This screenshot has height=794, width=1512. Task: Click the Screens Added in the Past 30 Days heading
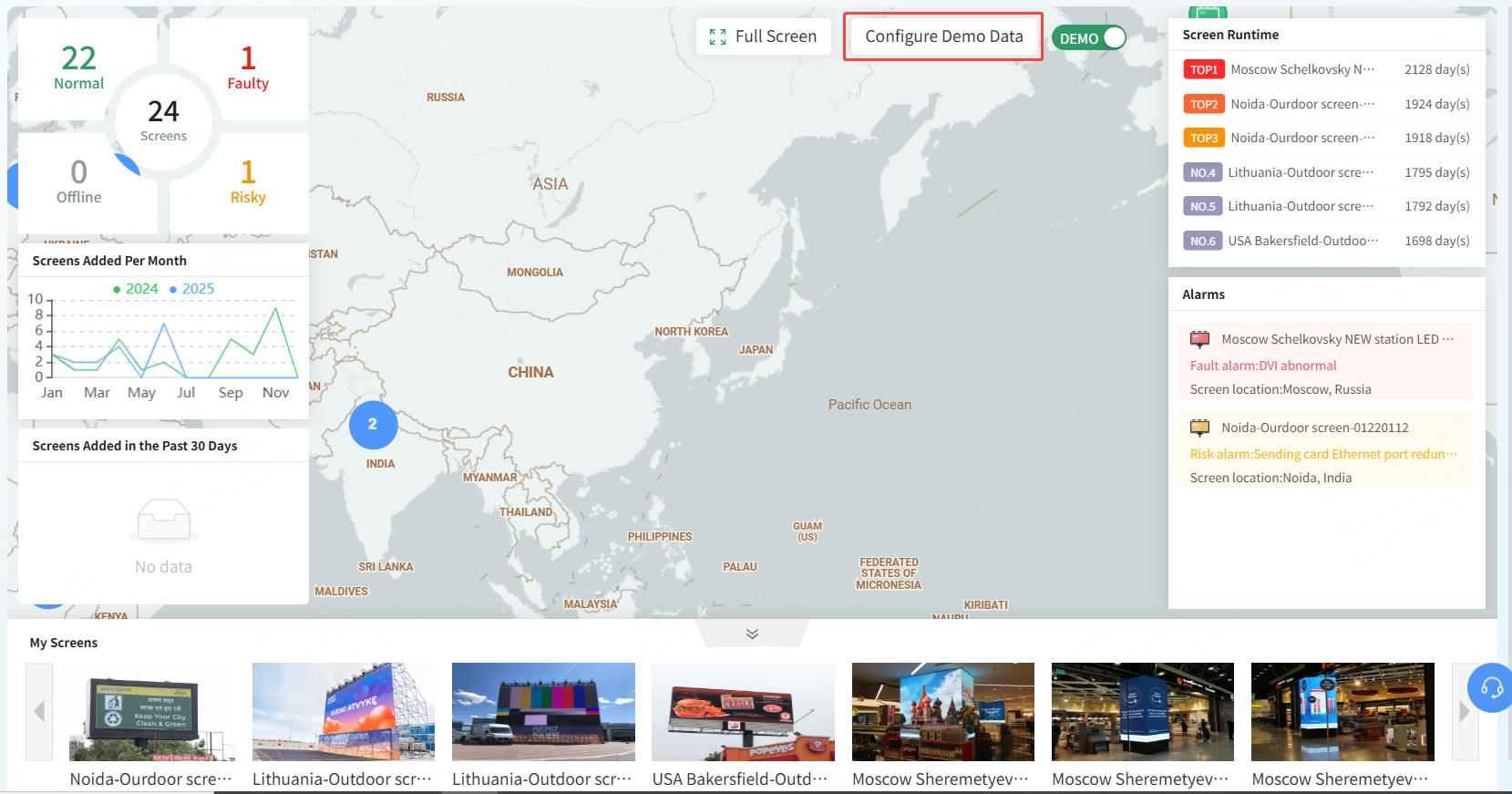click(135, 446)
